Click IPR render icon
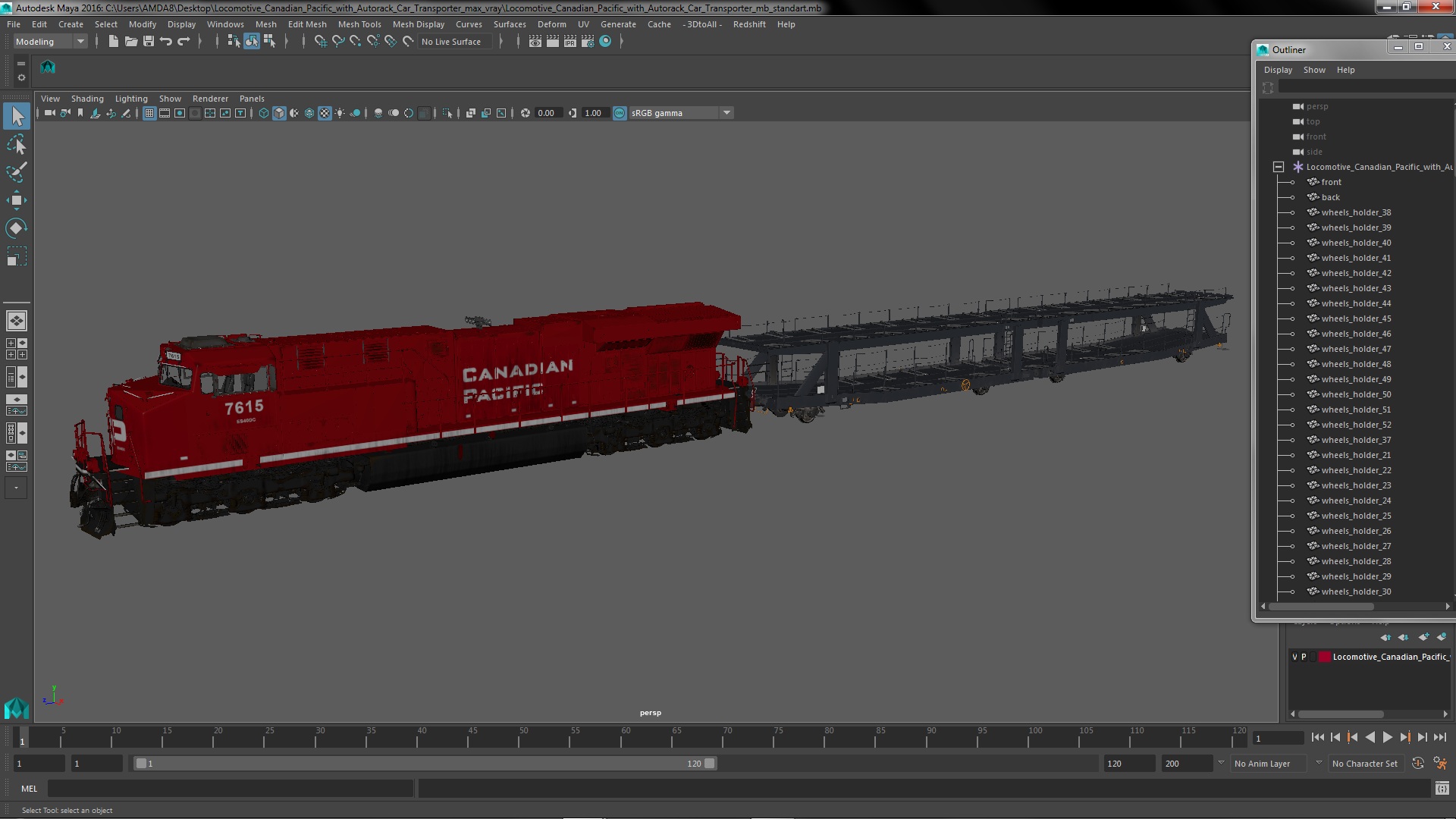This screenshot has height=819, width=1456. tap(570, 42)
